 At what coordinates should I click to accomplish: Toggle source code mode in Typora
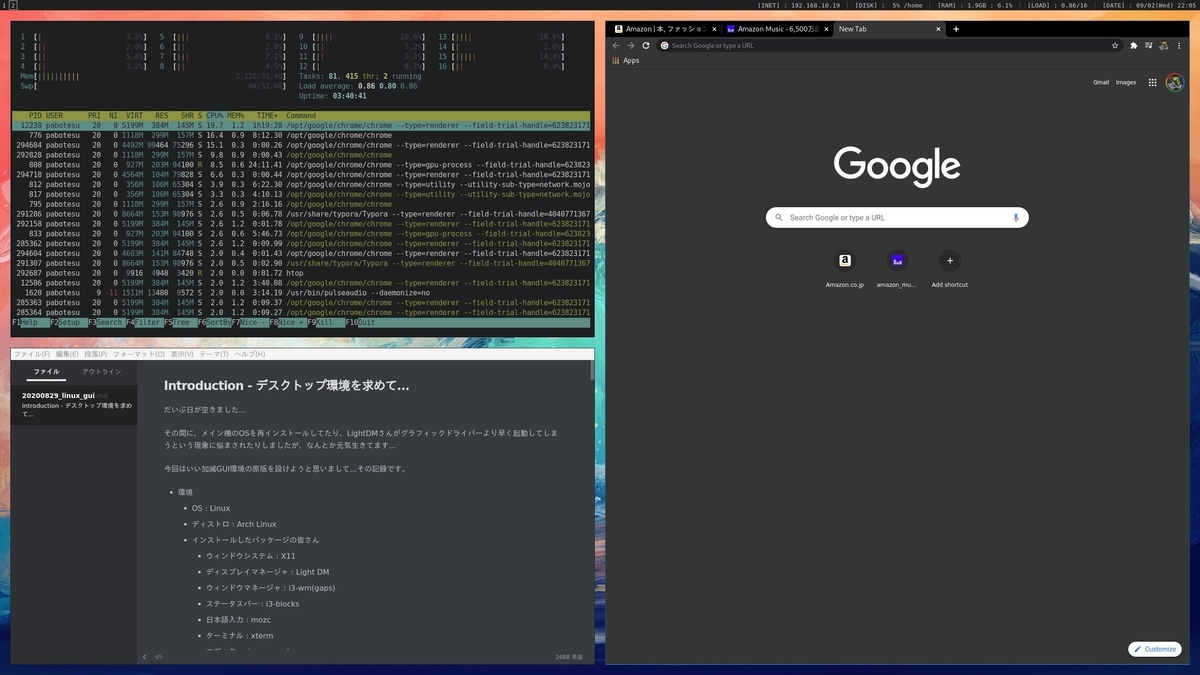click(x=159, y=657)
